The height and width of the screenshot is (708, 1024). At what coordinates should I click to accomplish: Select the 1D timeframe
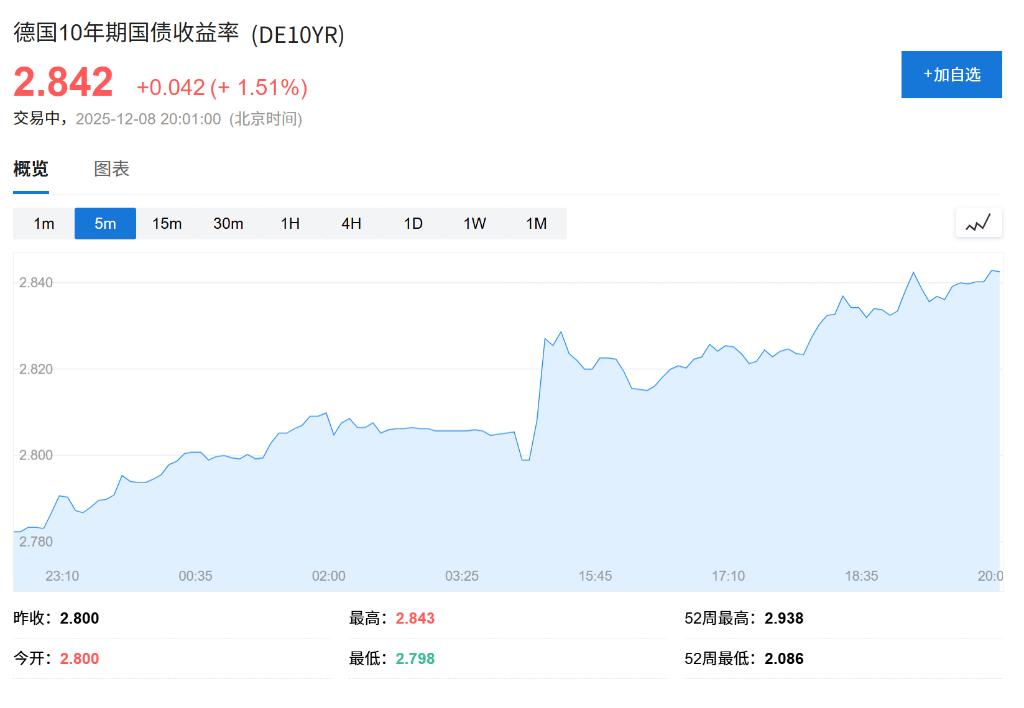pos(413,223)
